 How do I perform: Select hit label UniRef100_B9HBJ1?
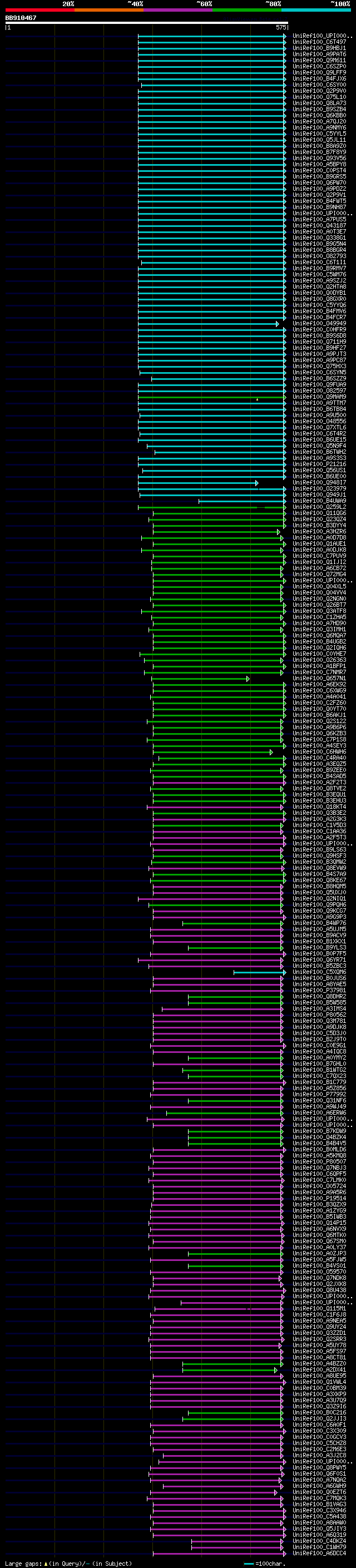319,48
